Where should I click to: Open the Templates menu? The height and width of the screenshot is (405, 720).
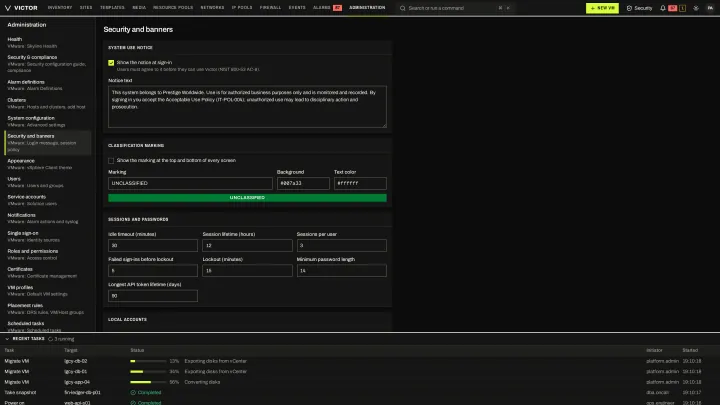point(112,8)
